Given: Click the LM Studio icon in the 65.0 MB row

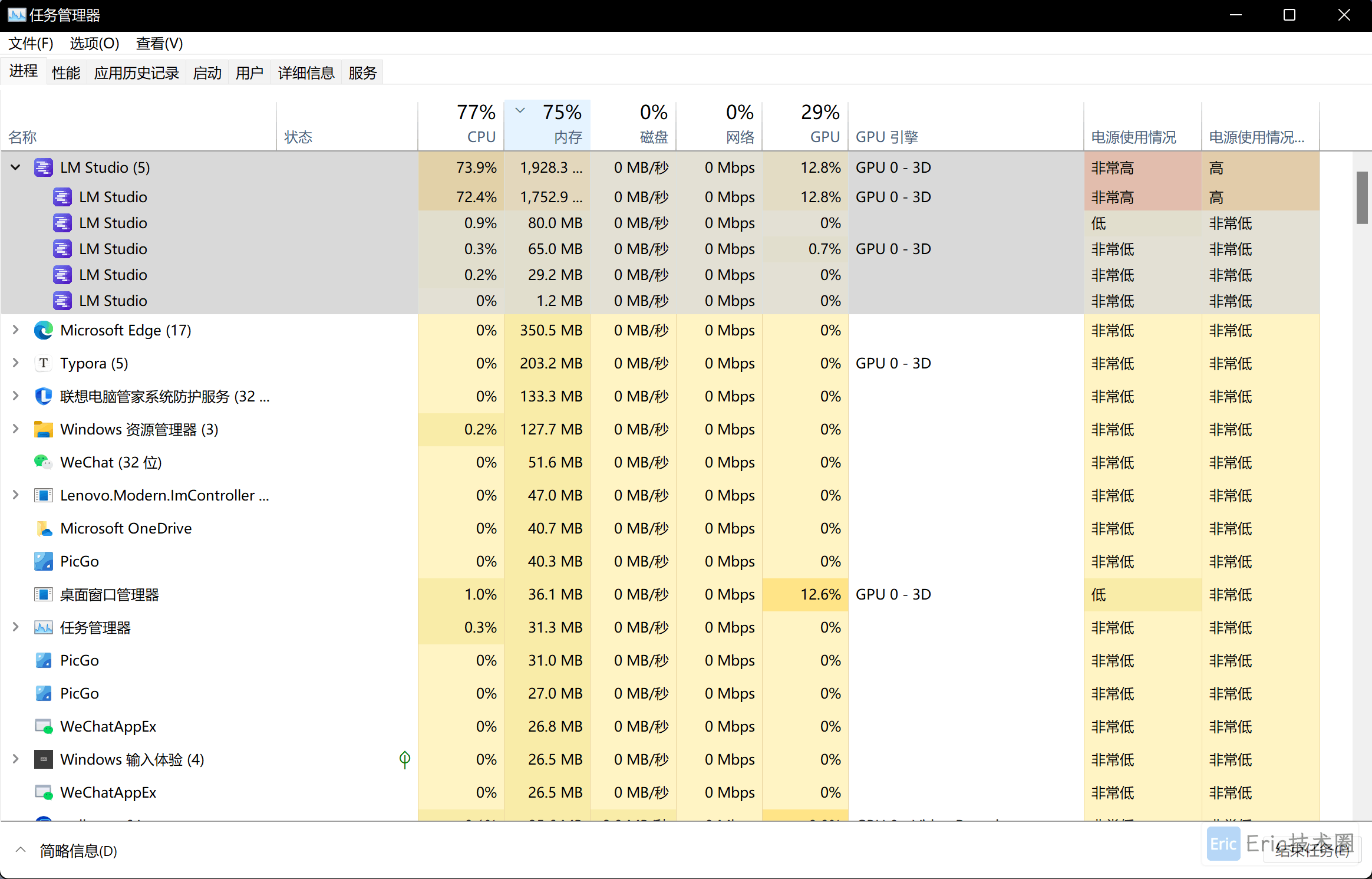Looking at the screenshot, I should click(62, 249).
